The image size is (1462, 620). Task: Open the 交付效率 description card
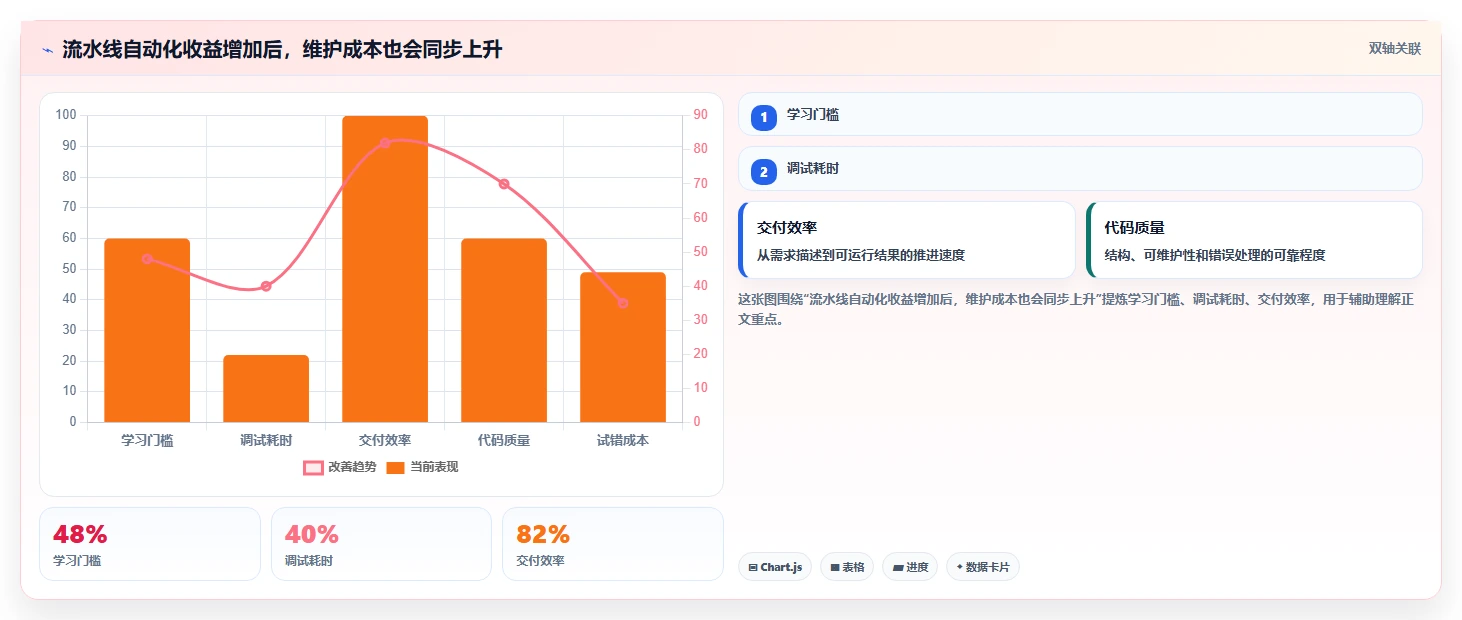pos(907,240)
